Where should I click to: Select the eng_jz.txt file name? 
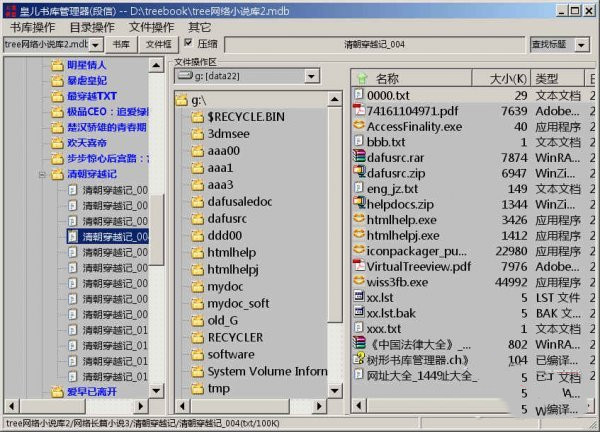pos(392,189)
